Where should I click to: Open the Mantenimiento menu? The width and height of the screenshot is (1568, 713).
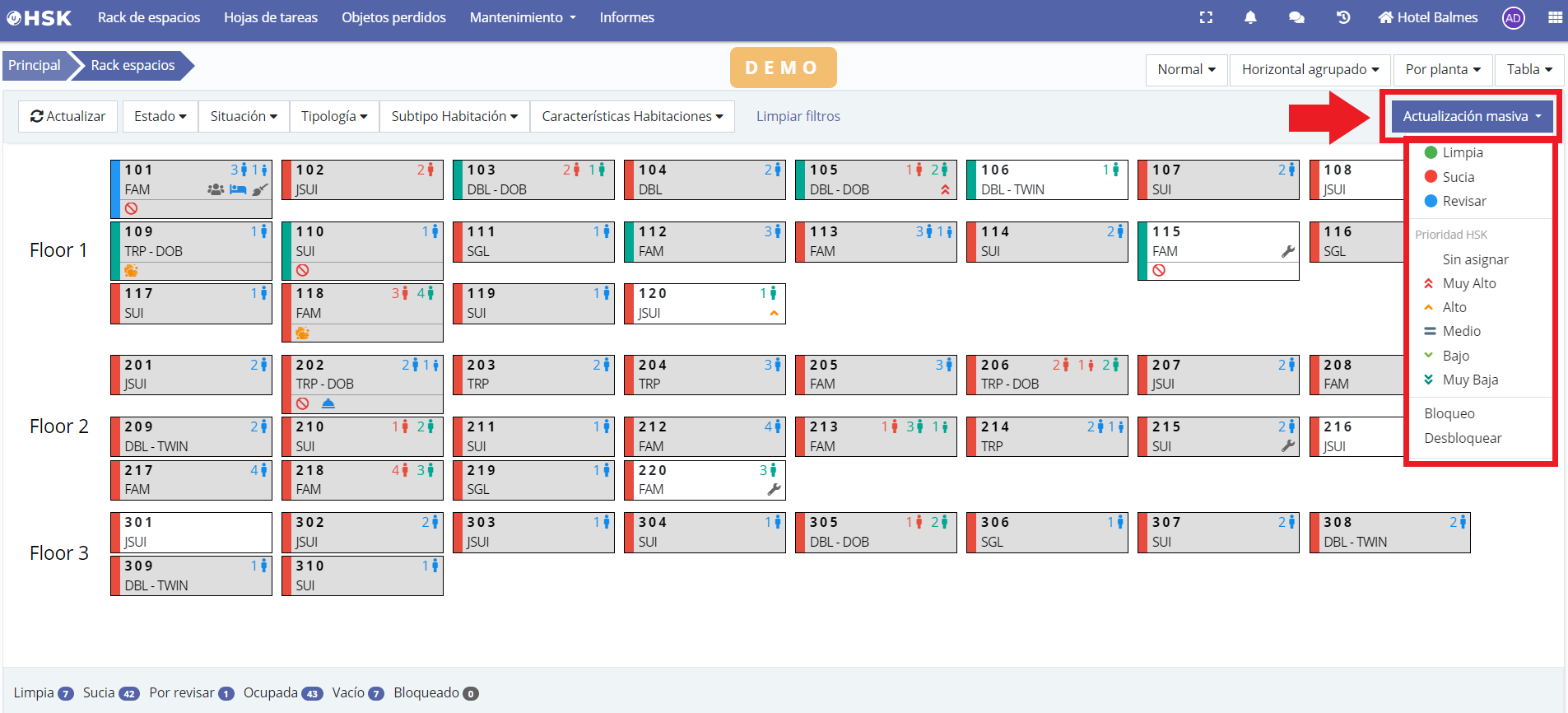(x=522, y=17)
